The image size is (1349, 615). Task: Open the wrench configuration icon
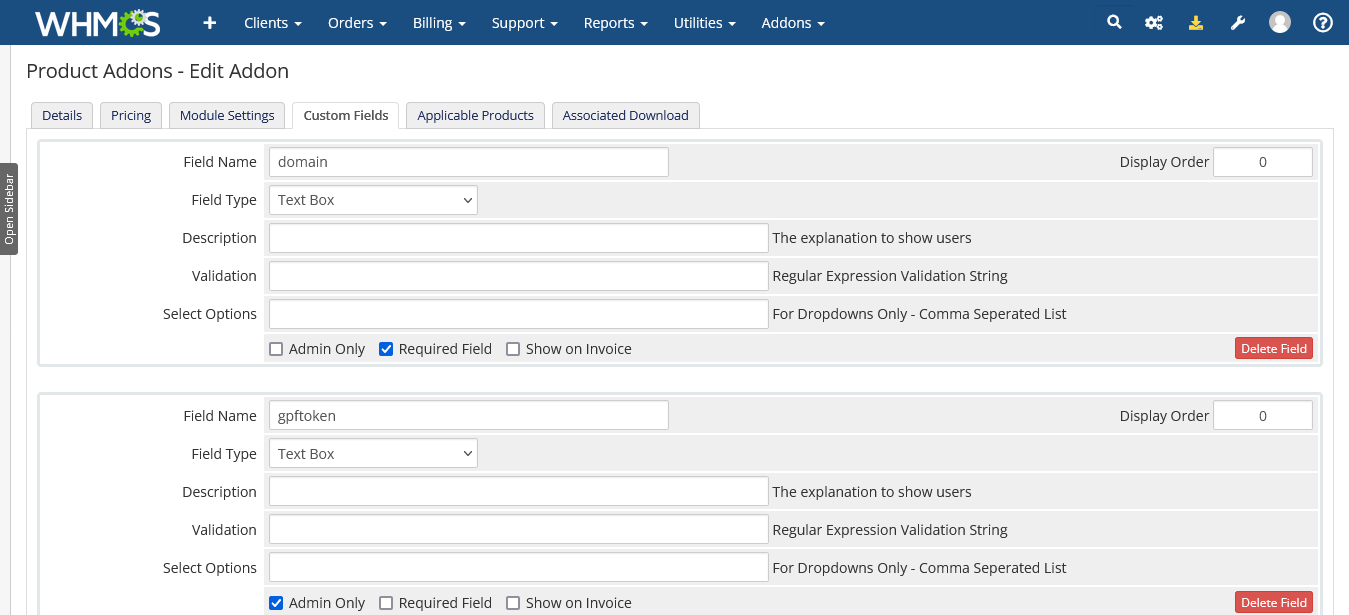click(x=1238, y=23)
